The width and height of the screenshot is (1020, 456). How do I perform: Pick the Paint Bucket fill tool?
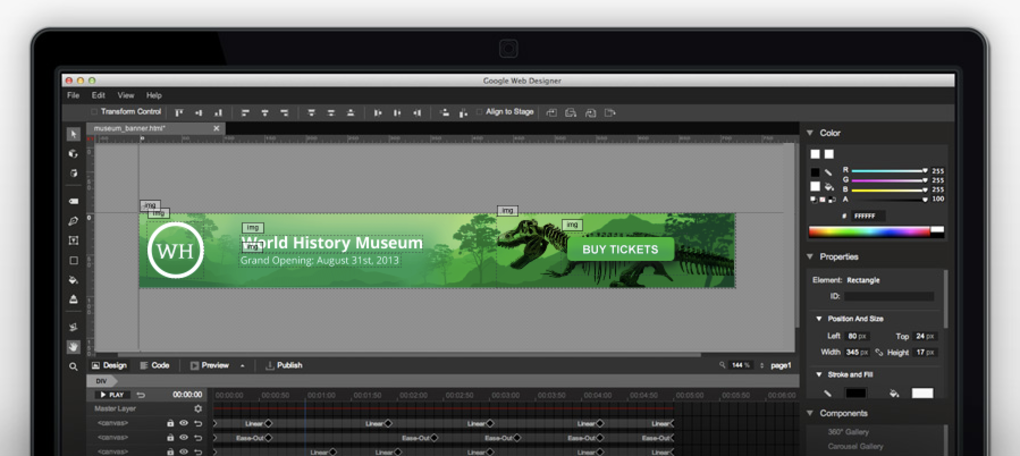point(73,280)
